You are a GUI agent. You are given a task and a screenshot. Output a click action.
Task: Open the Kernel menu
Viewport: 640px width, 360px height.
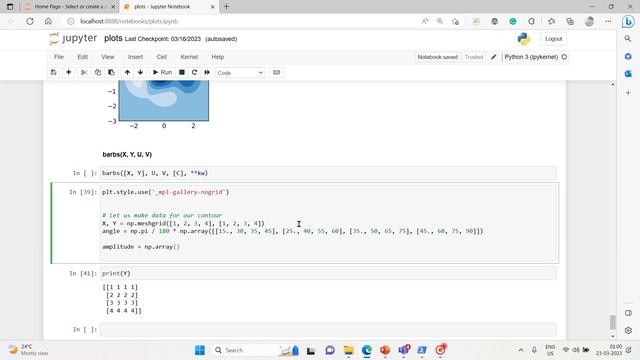click(x=189, y=57)
